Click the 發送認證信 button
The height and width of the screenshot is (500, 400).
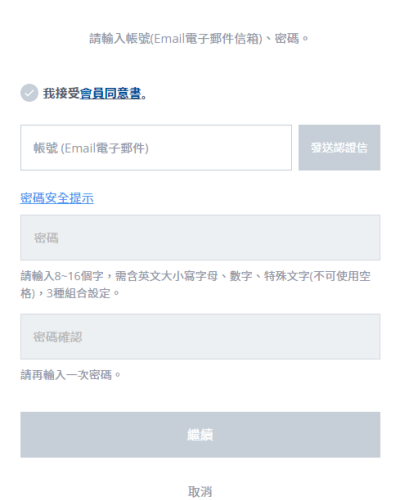click(339, 148)
